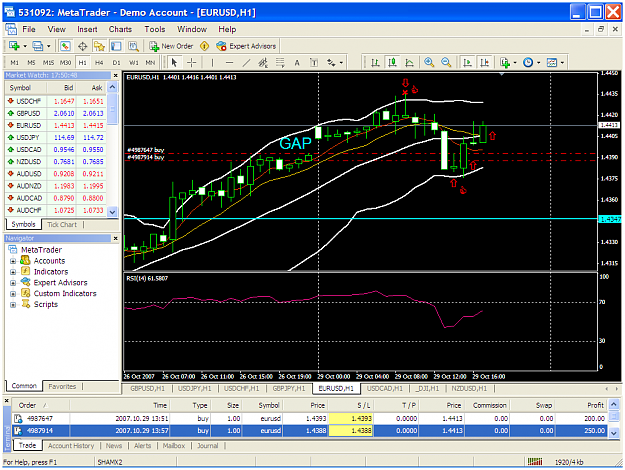Select order 4987647 in the Trade list
Viewport: 625px width, 470px height.
[310, 419]
